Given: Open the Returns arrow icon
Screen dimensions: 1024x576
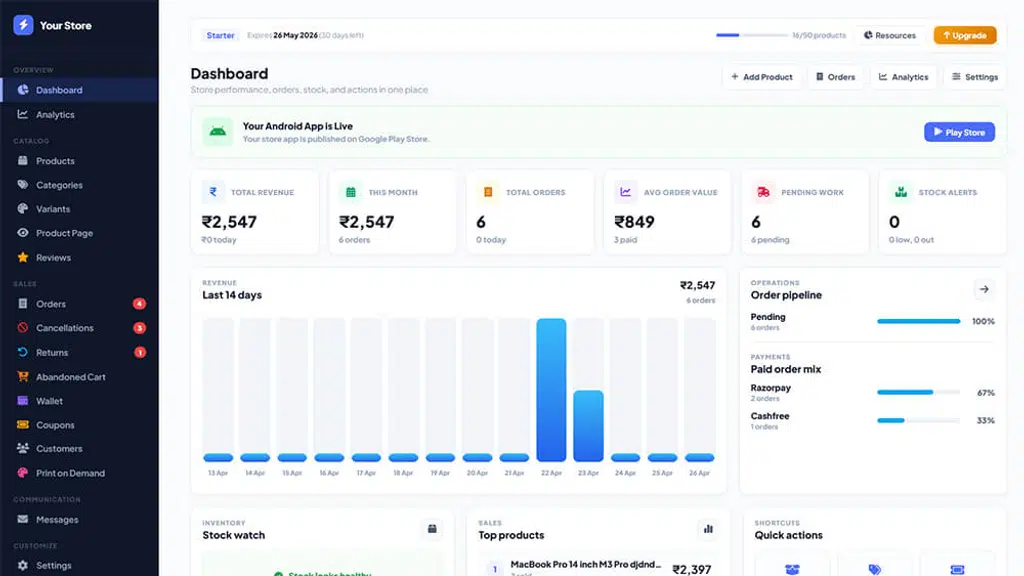Looking at the screenshot, I should [23, 353].
